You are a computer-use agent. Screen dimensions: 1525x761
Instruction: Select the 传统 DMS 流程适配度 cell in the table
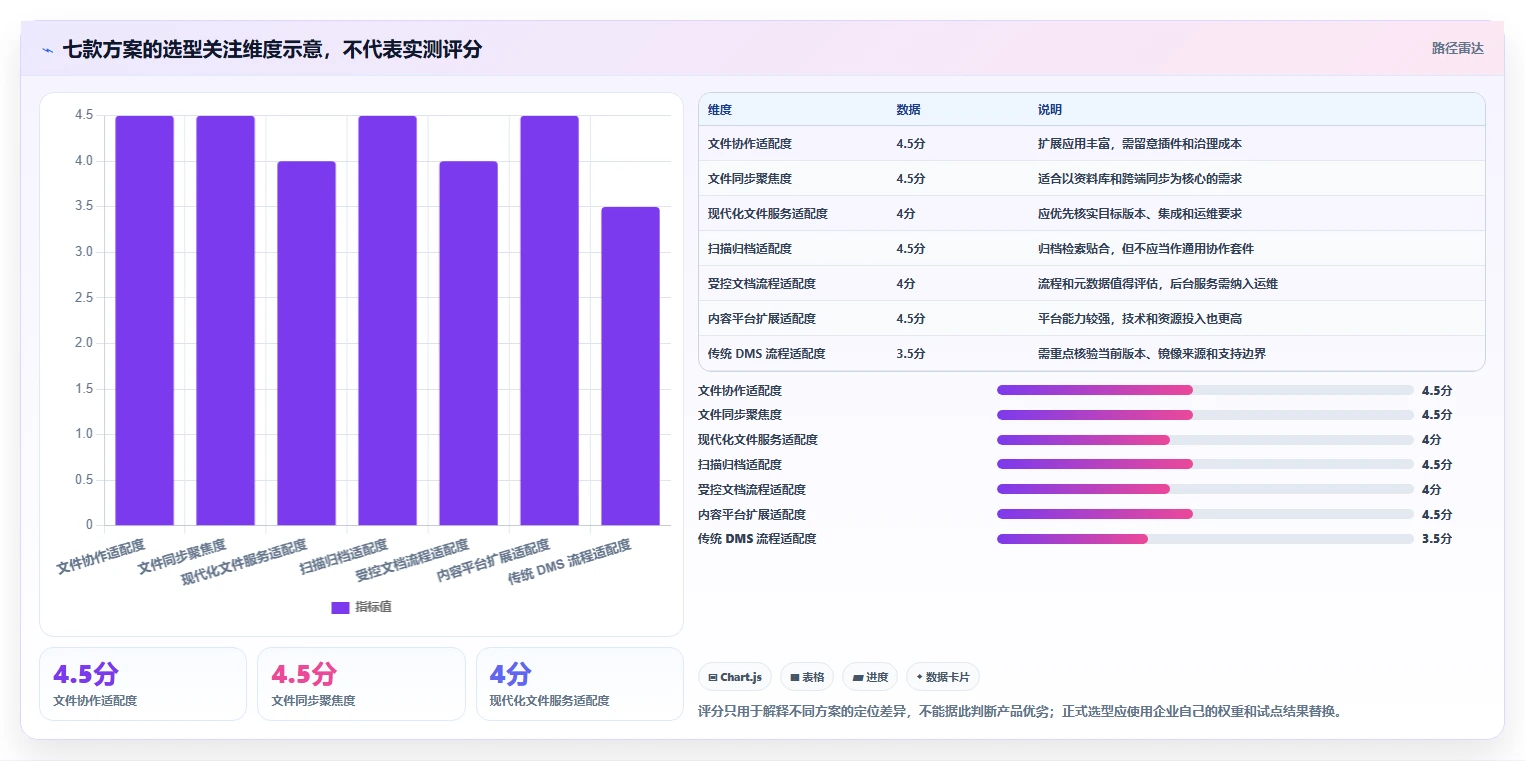tap(767, 354)
